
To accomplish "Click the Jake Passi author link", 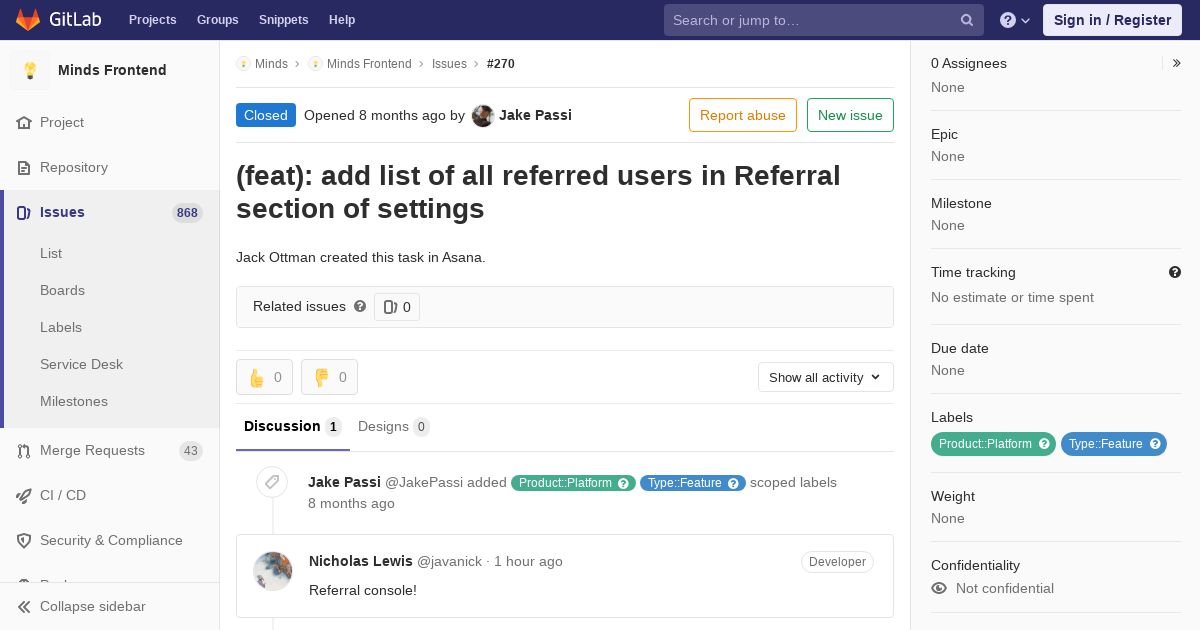I will tap(535, 115).
